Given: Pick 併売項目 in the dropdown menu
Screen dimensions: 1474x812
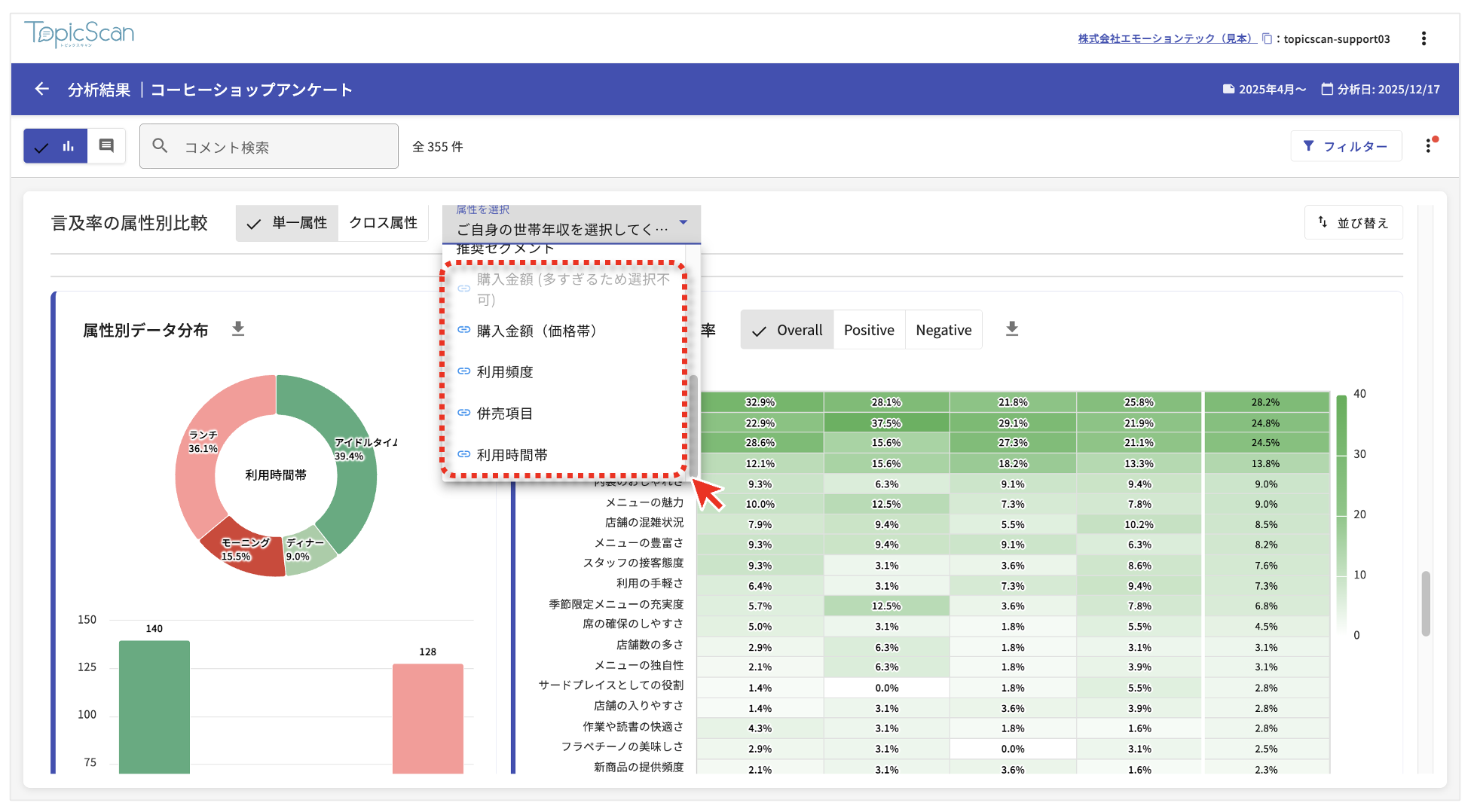Looking at the screenshot, I should pos(504,414).
